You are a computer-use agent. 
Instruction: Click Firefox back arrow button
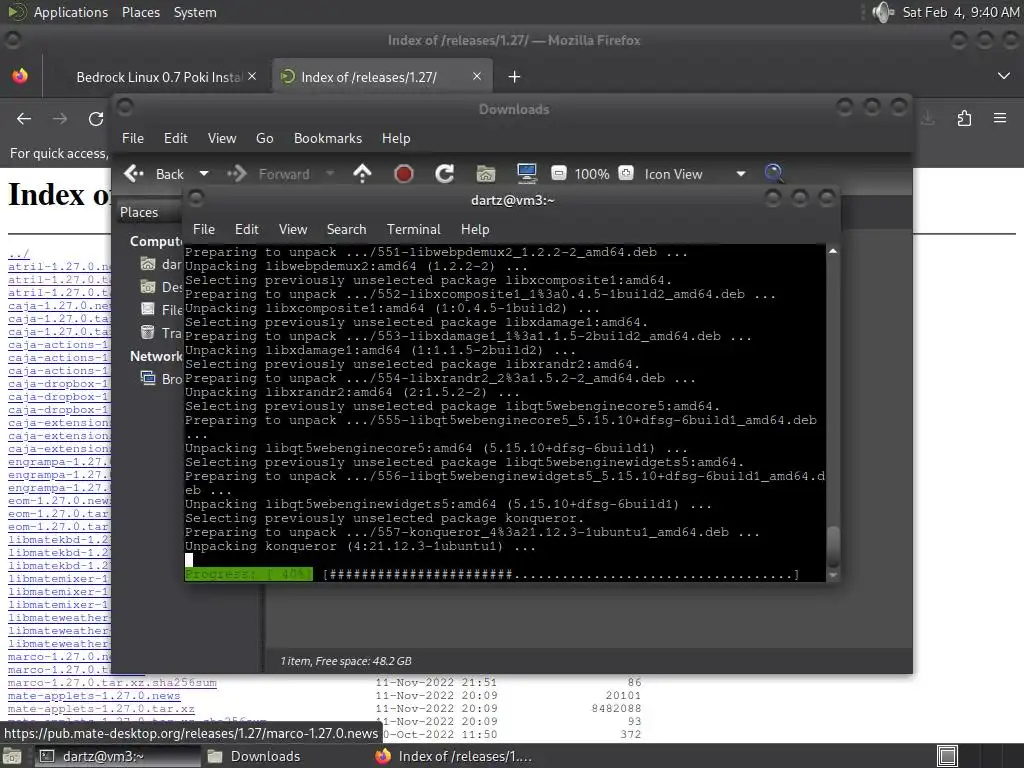click(24, 118)
